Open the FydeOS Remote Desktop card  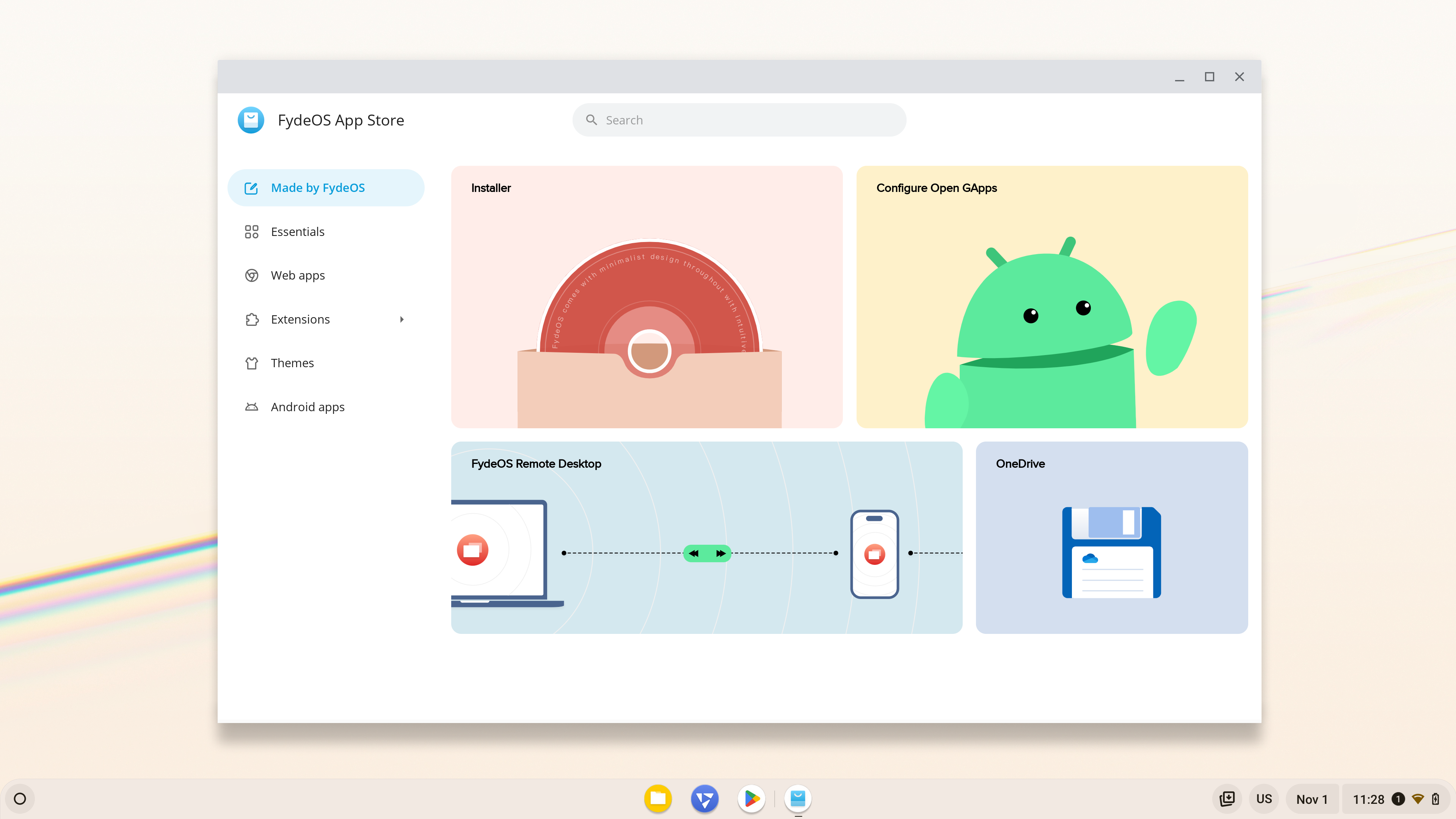click(x=706, y=537)
